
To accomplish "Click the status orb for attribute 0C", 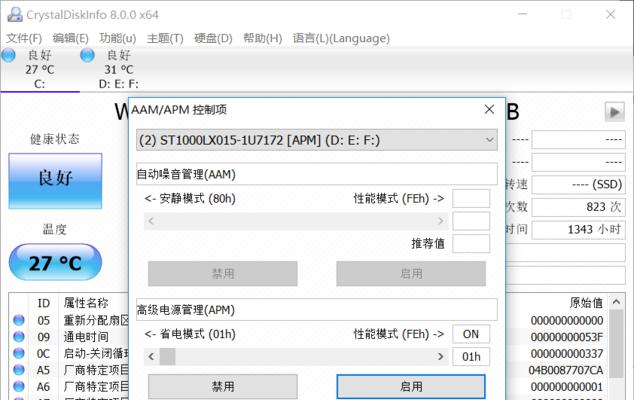I will (x=19, y=353).
